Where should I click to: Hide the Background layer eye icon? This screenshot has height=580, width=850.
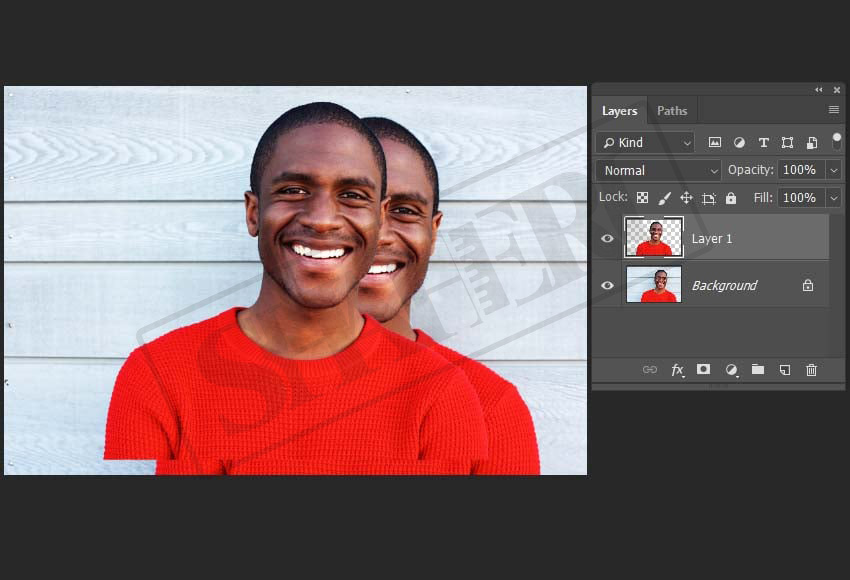(607, 285)
